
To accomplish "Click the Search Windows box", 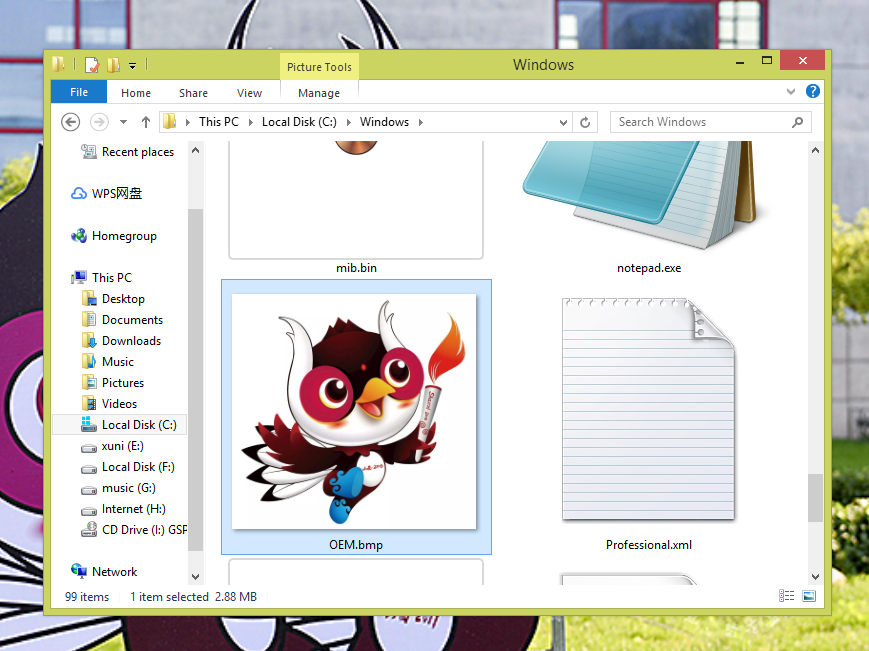I will point(700,121).
